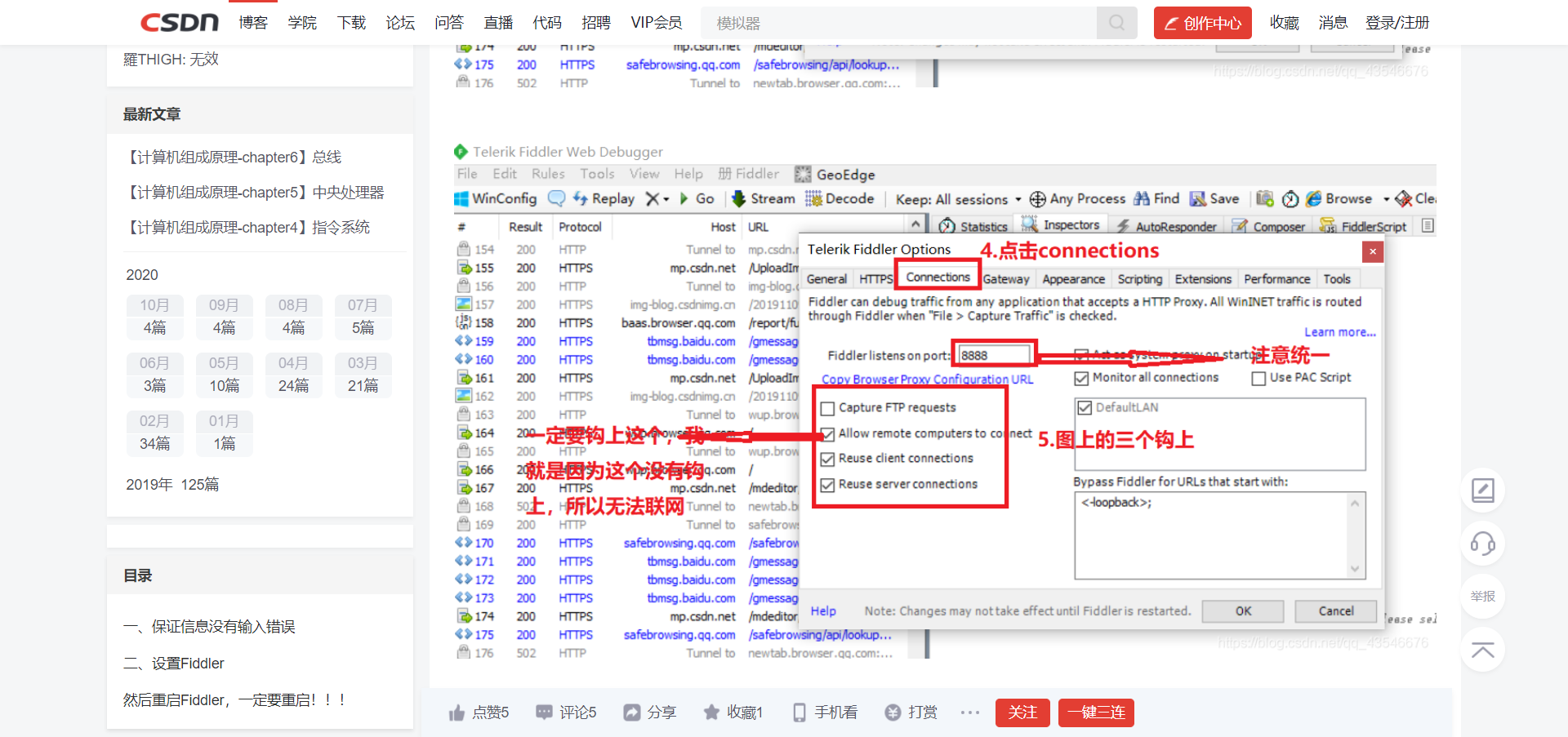Favorite the article with the 收藏 star
The height and width of the screenshot is (737, 1568).
click(x=711, y=712)
